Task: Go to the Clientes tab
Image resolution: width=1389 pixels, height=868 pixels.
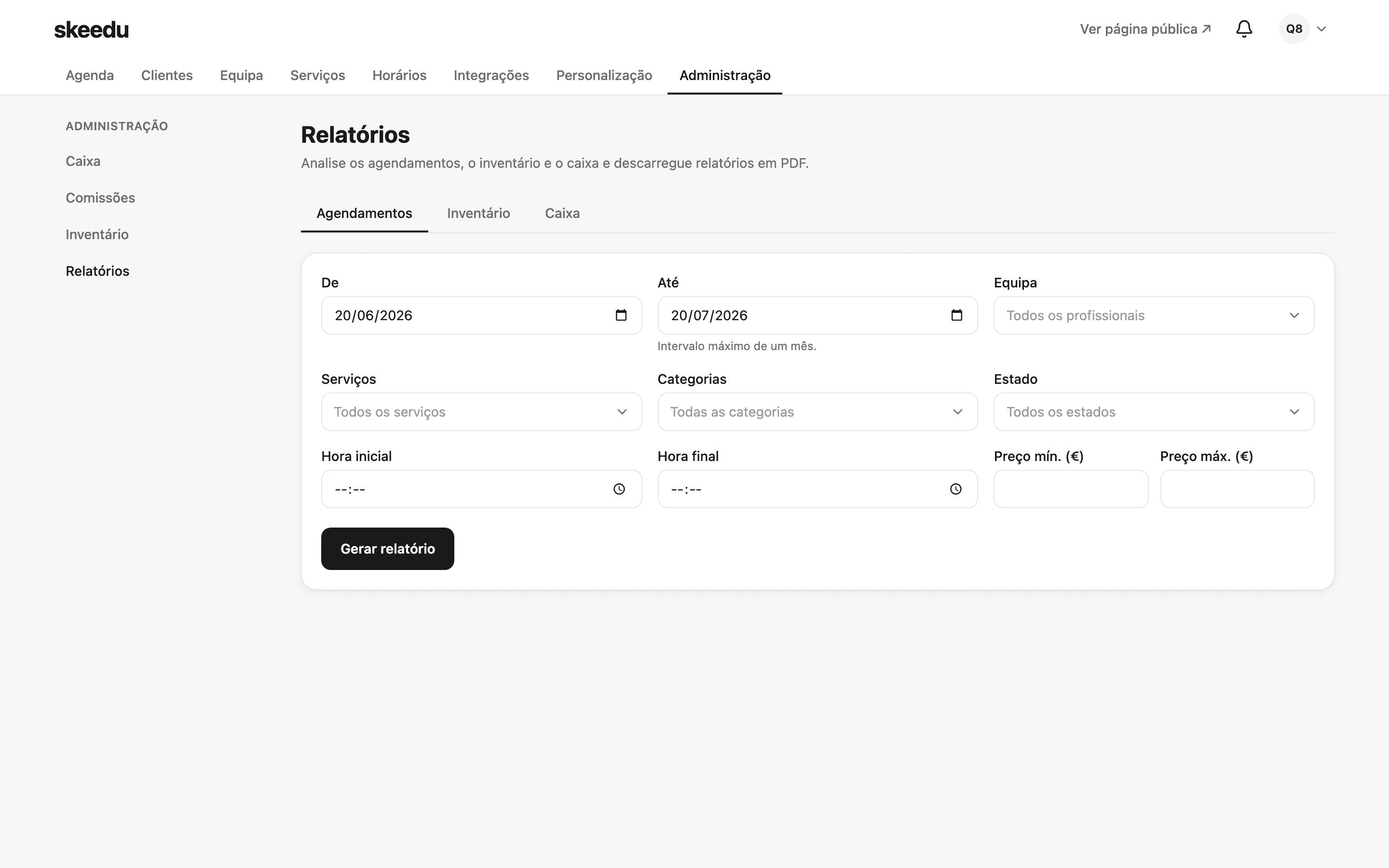Action: pos(167,75)
